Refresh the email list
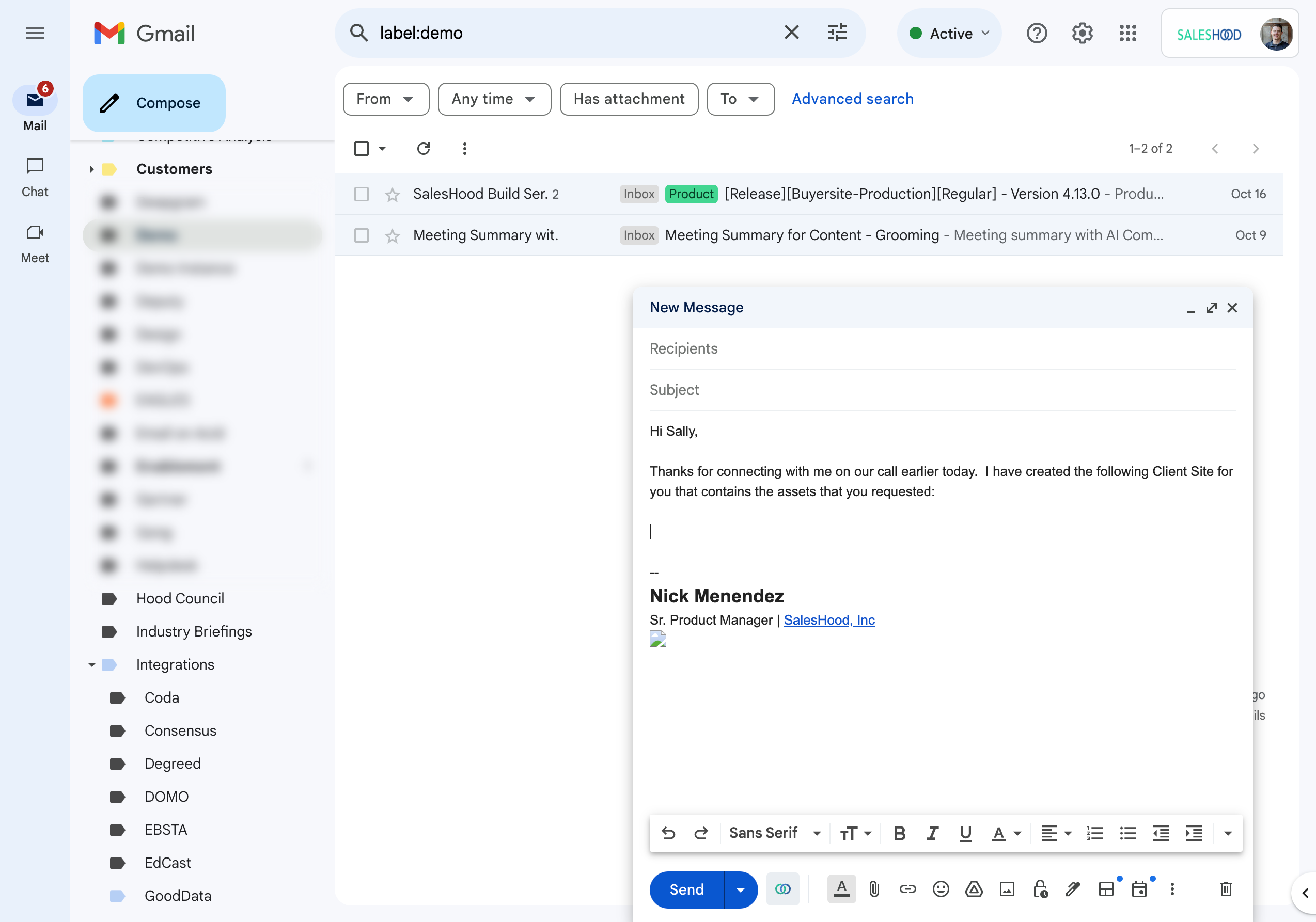 tap(423, 148)
